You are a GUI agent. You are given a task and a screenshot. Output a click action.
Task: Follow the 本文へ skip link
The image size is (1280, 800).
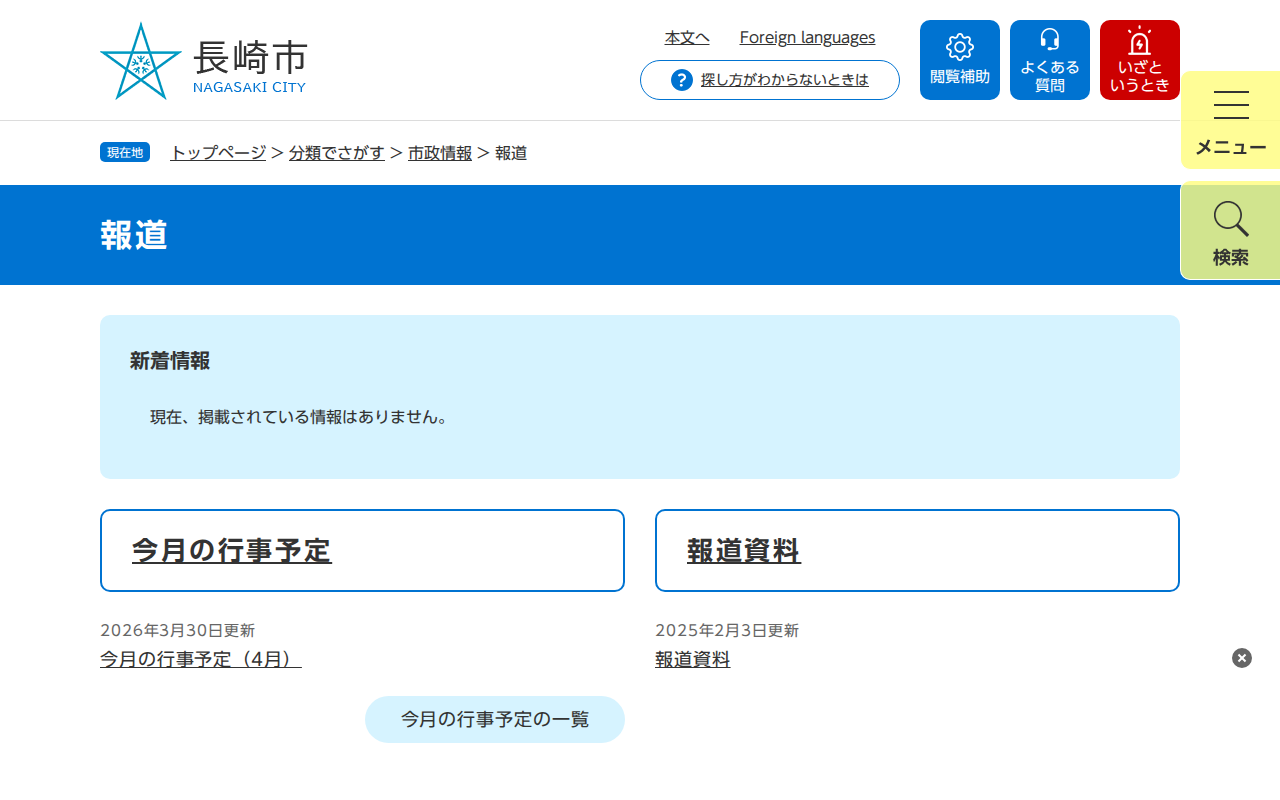pos(686,37)
